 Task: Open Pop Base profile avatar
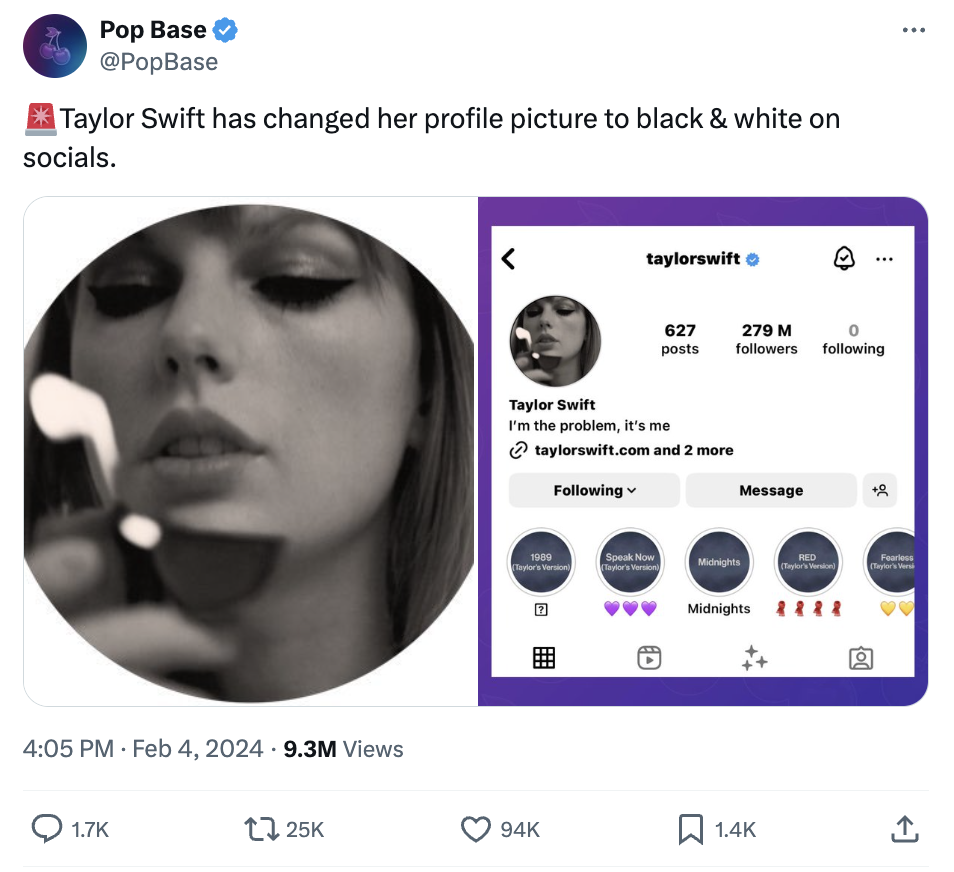coord(55,46)
